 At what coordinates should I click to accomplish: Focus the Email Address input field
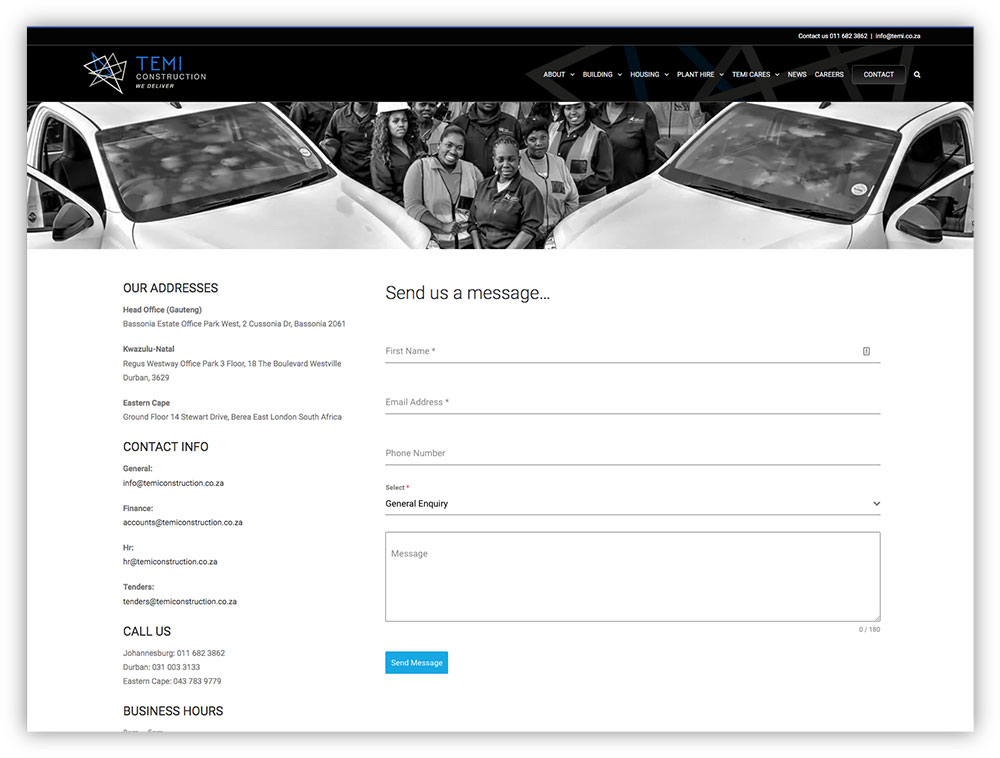click(x=632, y=402)
